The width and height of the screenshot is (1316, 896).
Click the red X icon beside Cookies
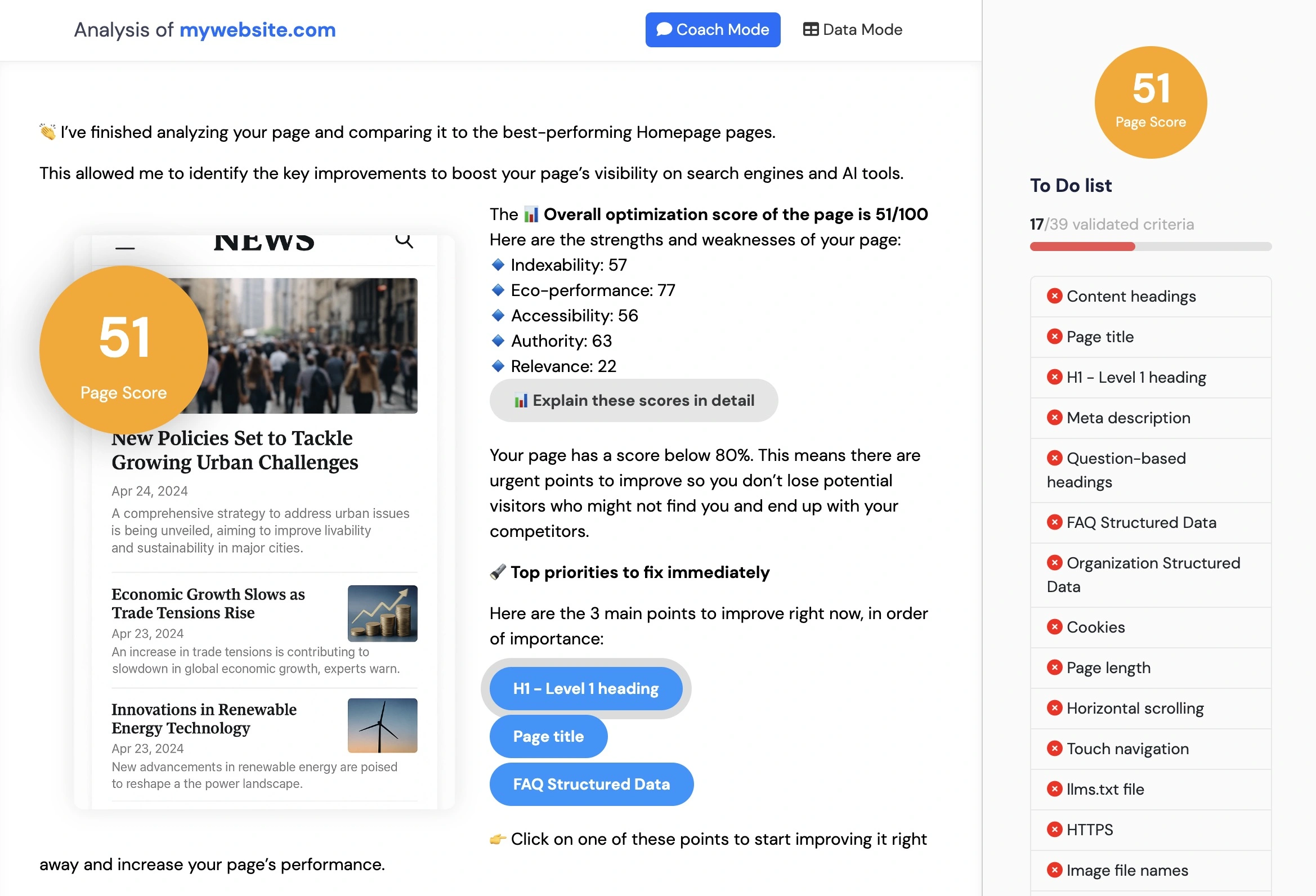(x=1054, y=627)
